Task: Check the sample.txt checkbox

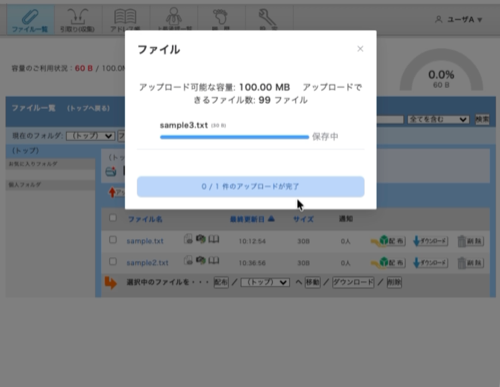Action: (113, 240)
